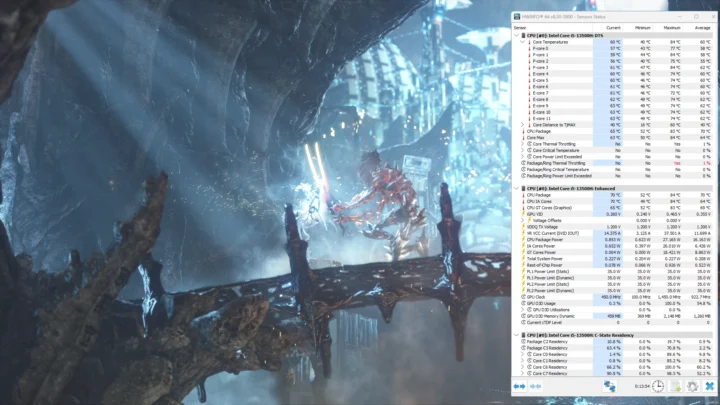Collapse the C-State Residency group
720x405 pixels.
517,335
